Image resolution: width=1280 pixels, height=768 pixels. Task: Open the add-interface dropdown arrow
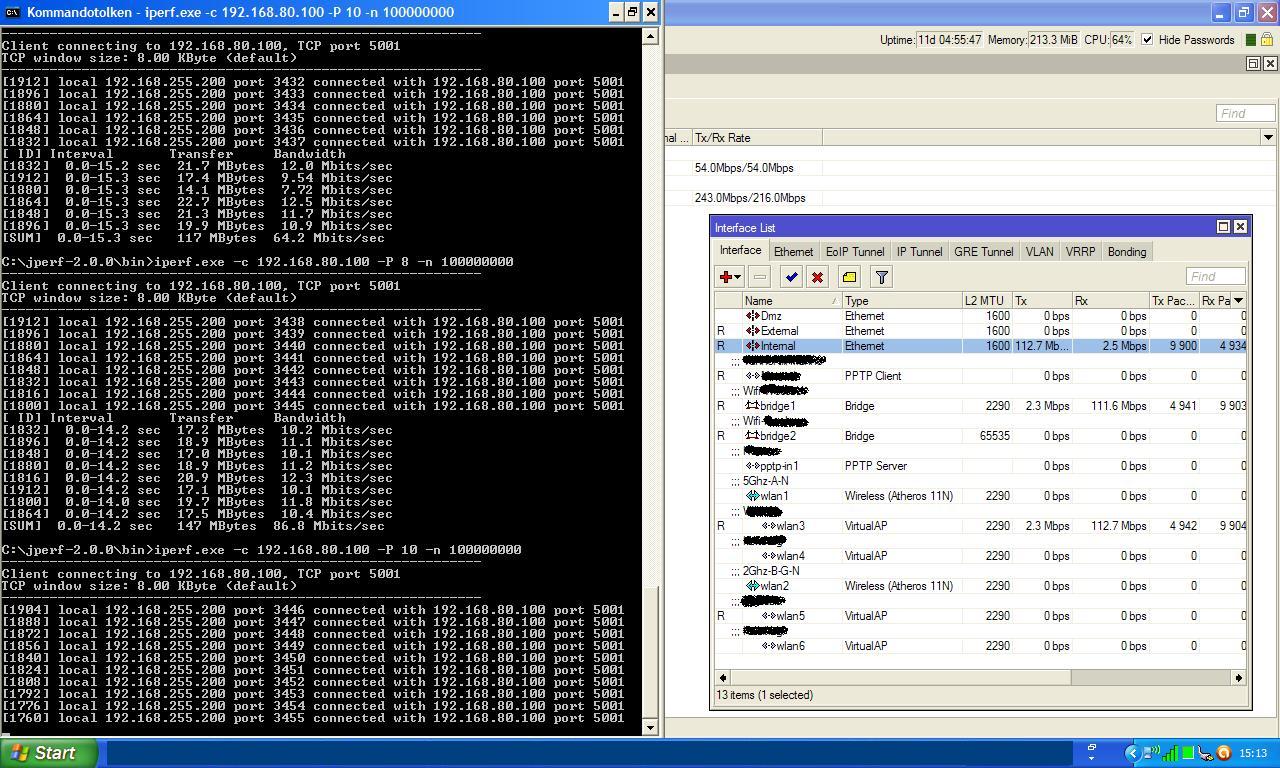tap(737, 277)
